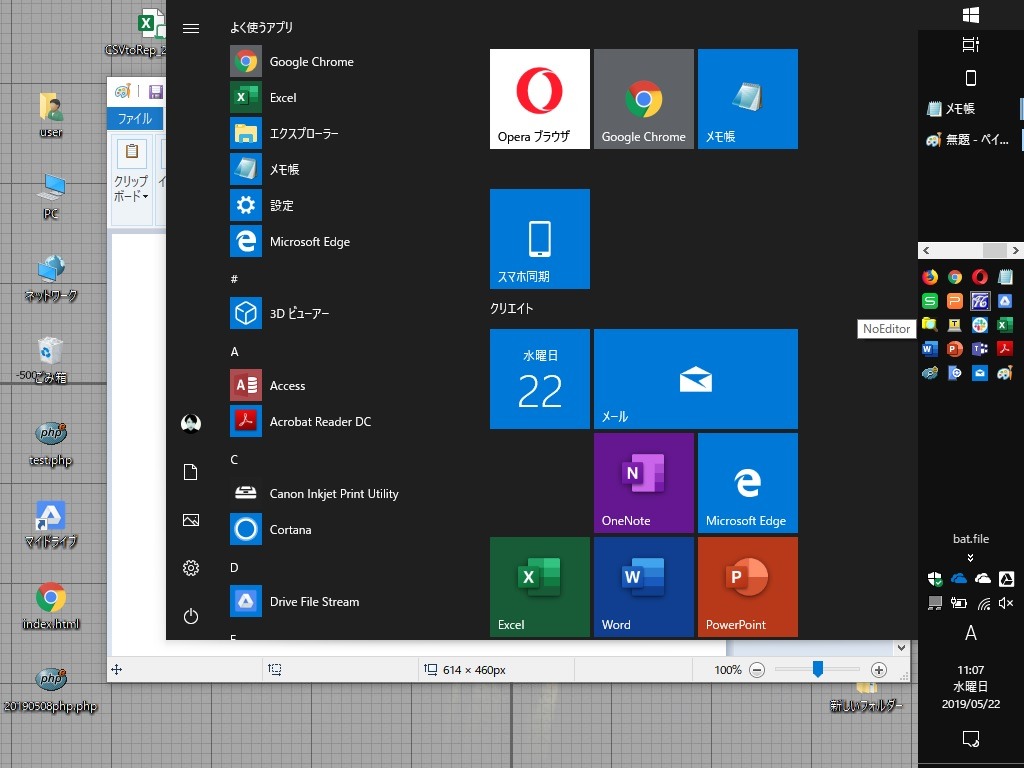The height and width of the screenshot is (768, 1024).
Task: Click the Save icon in Paint's title bar
Action: tap(155, 91)
